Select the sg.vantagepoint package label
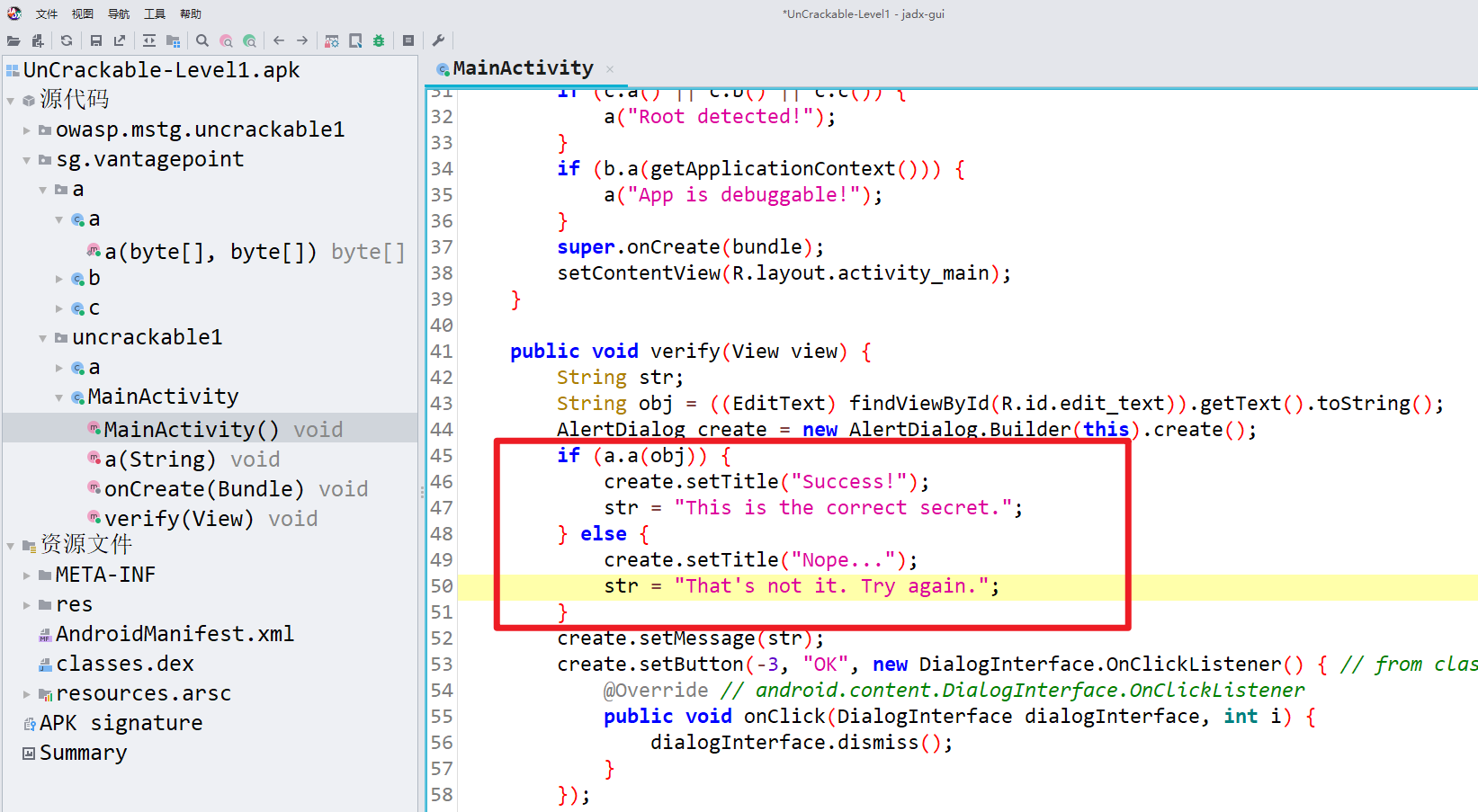 pos(150,159)
